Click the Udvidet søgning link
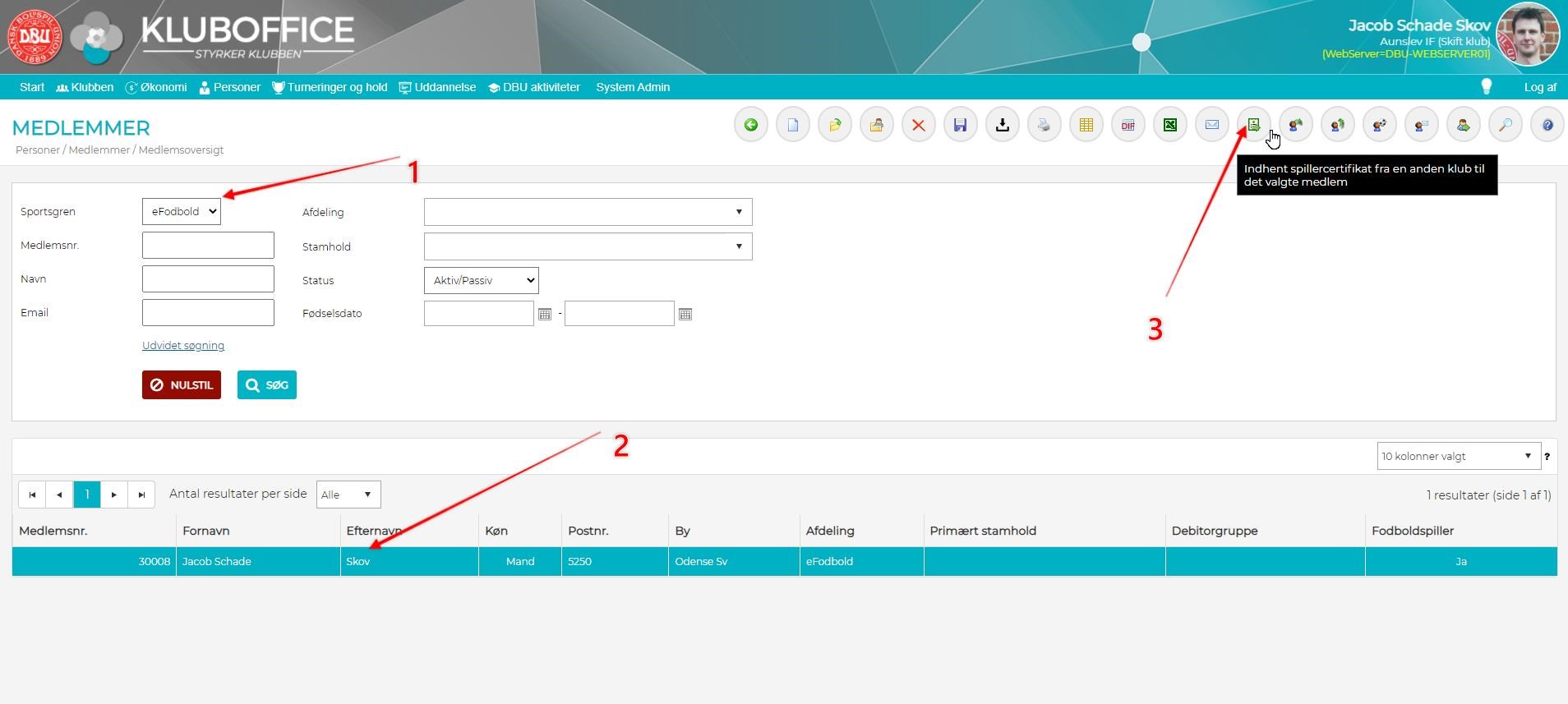 coord(183,346)
